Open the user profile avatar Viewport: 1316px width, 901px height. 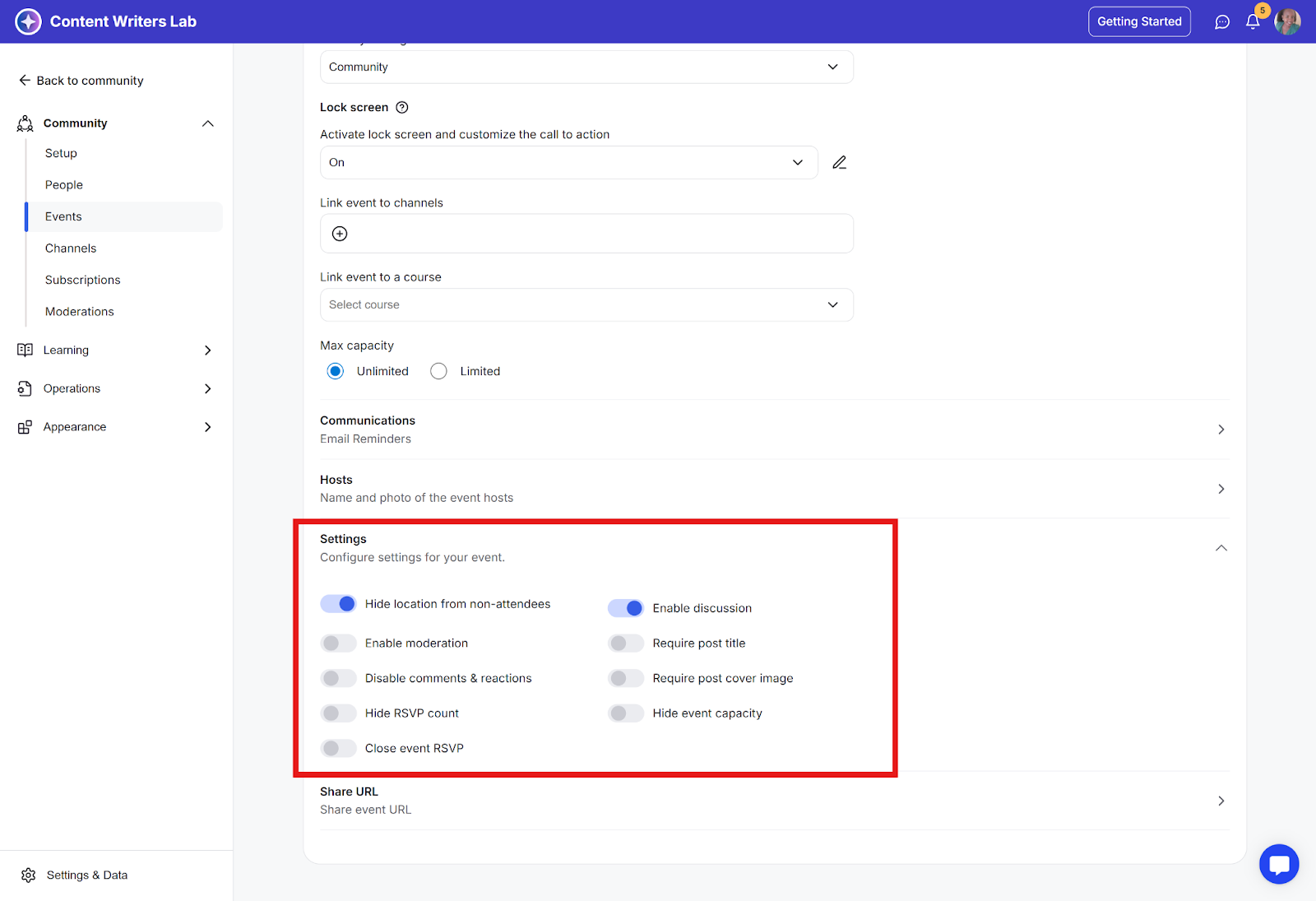1287,22
